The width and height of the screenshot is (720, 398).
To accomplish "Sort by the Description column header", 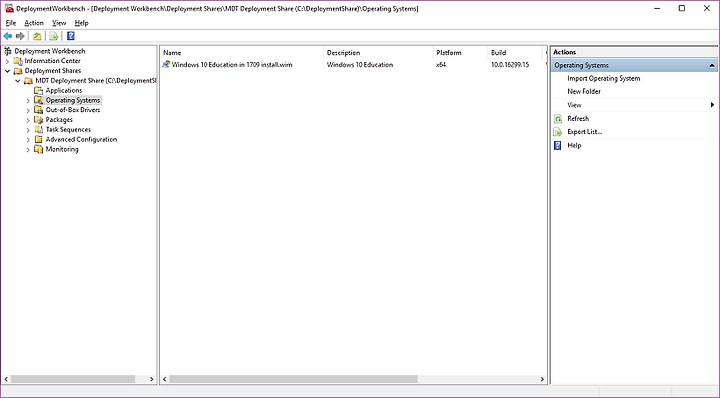I will [378, 53].
